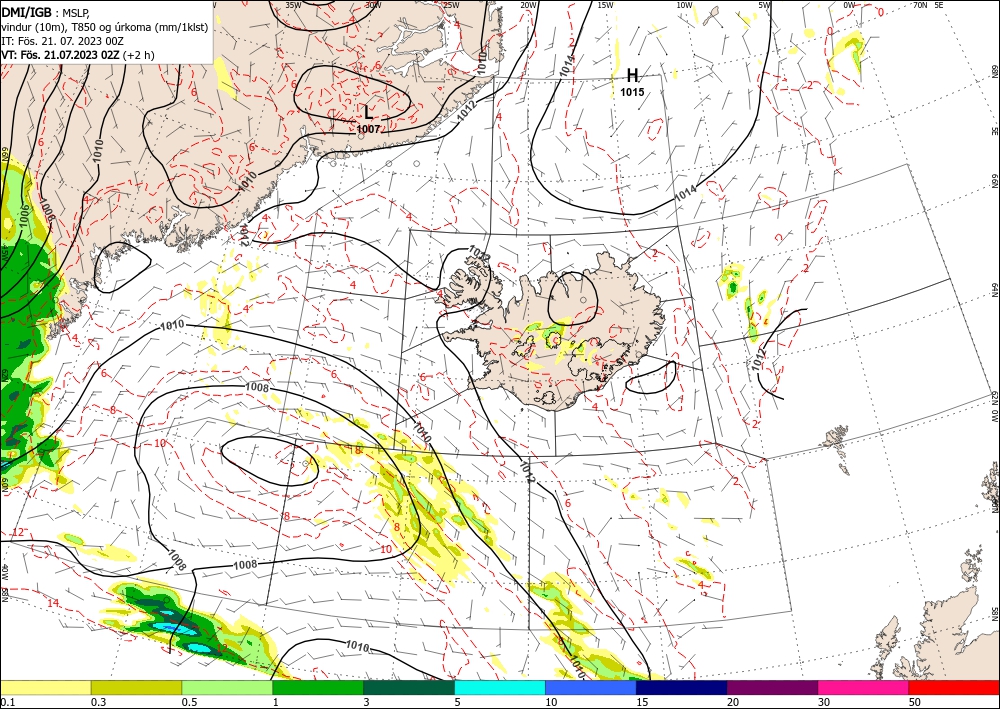Click the '15W' longitude label
Viewport: 1000px width, 709px height.
(x=606, y=5)
